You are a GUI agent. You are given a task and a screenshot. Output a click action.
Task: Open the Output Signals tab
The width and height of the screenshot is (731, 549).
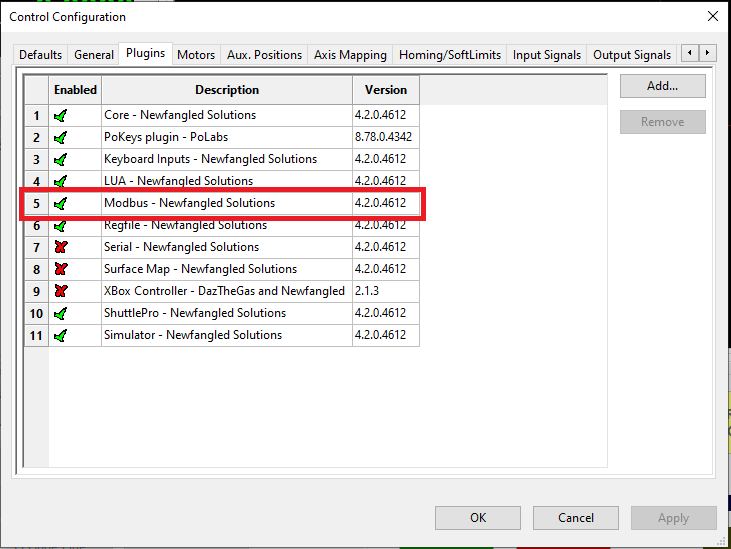(x=632, y=55)
